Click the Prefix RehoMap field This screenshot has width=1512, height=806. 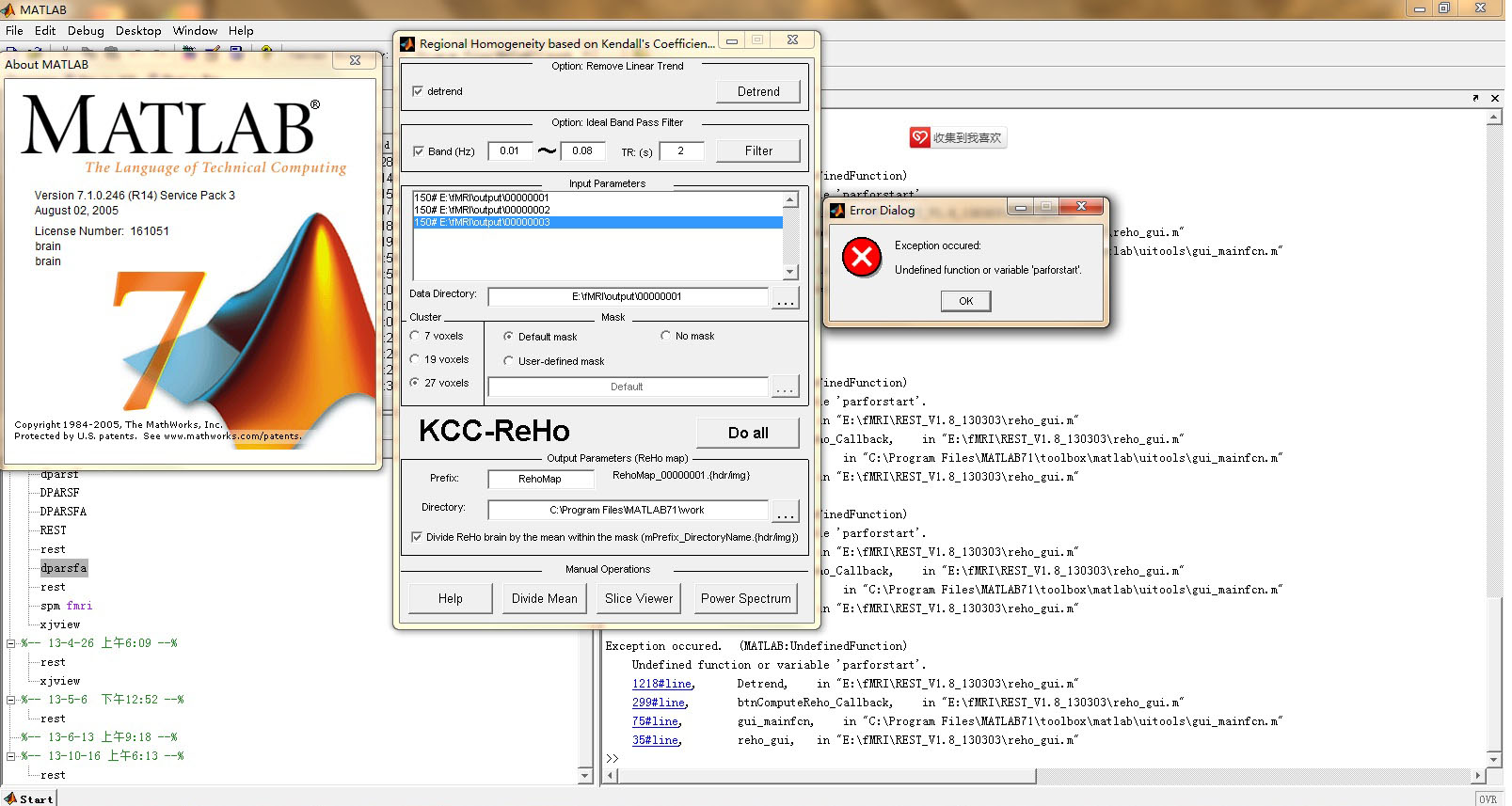pyautogui.click(x=540, y=479)
